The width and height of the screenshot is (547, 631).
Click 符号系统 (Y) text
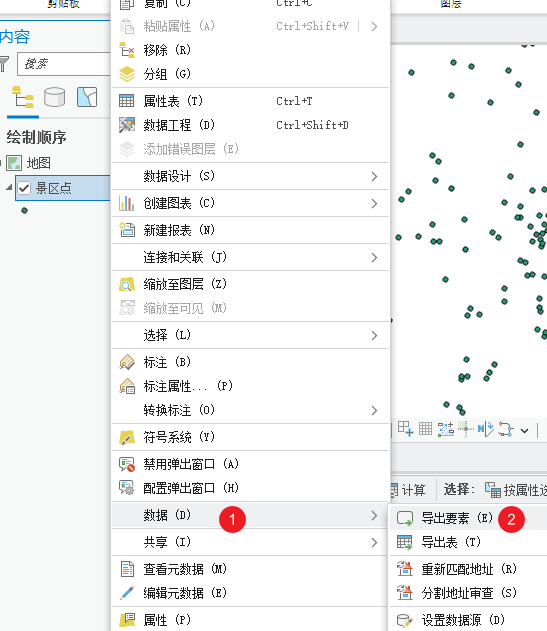179,437
